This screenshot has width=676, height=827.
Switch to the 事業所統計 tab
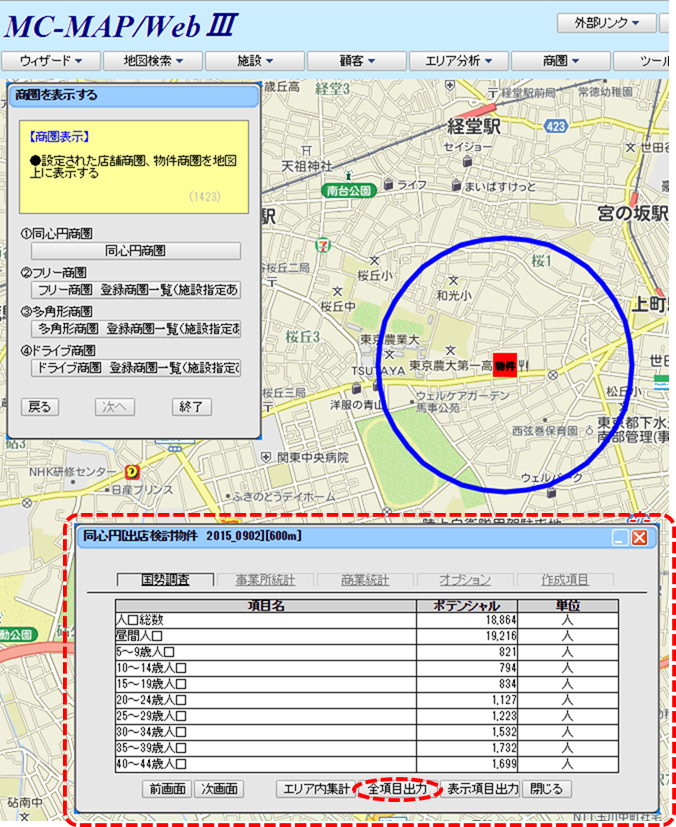(265, 580)
